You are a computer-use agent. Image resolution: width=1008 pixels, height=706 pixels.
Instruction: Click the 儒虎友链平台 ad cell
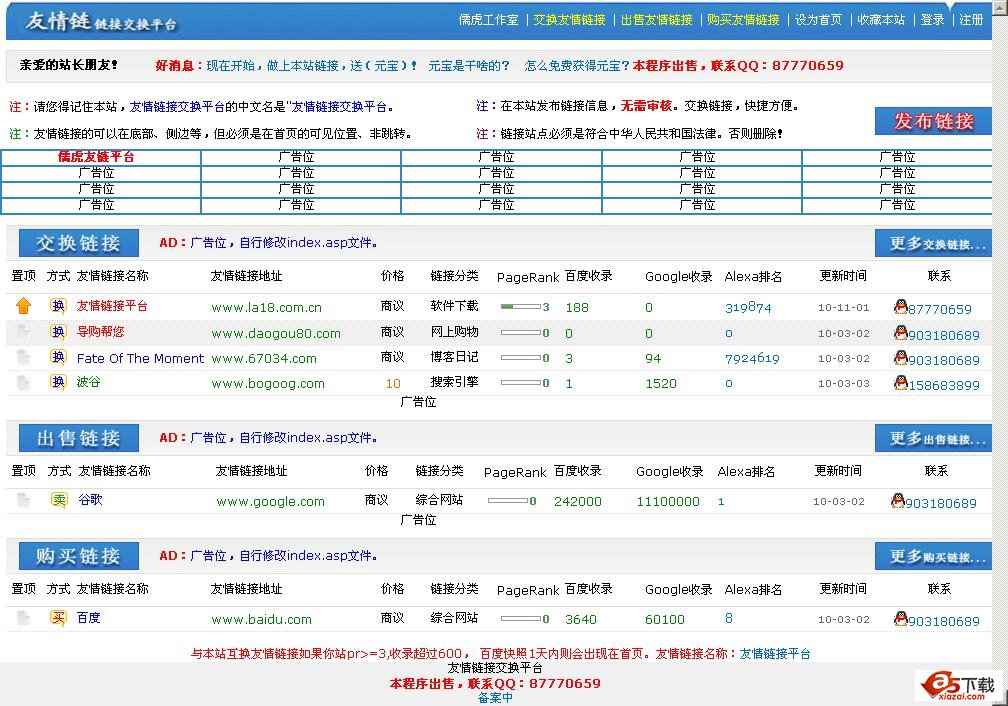tap(96, 157)
